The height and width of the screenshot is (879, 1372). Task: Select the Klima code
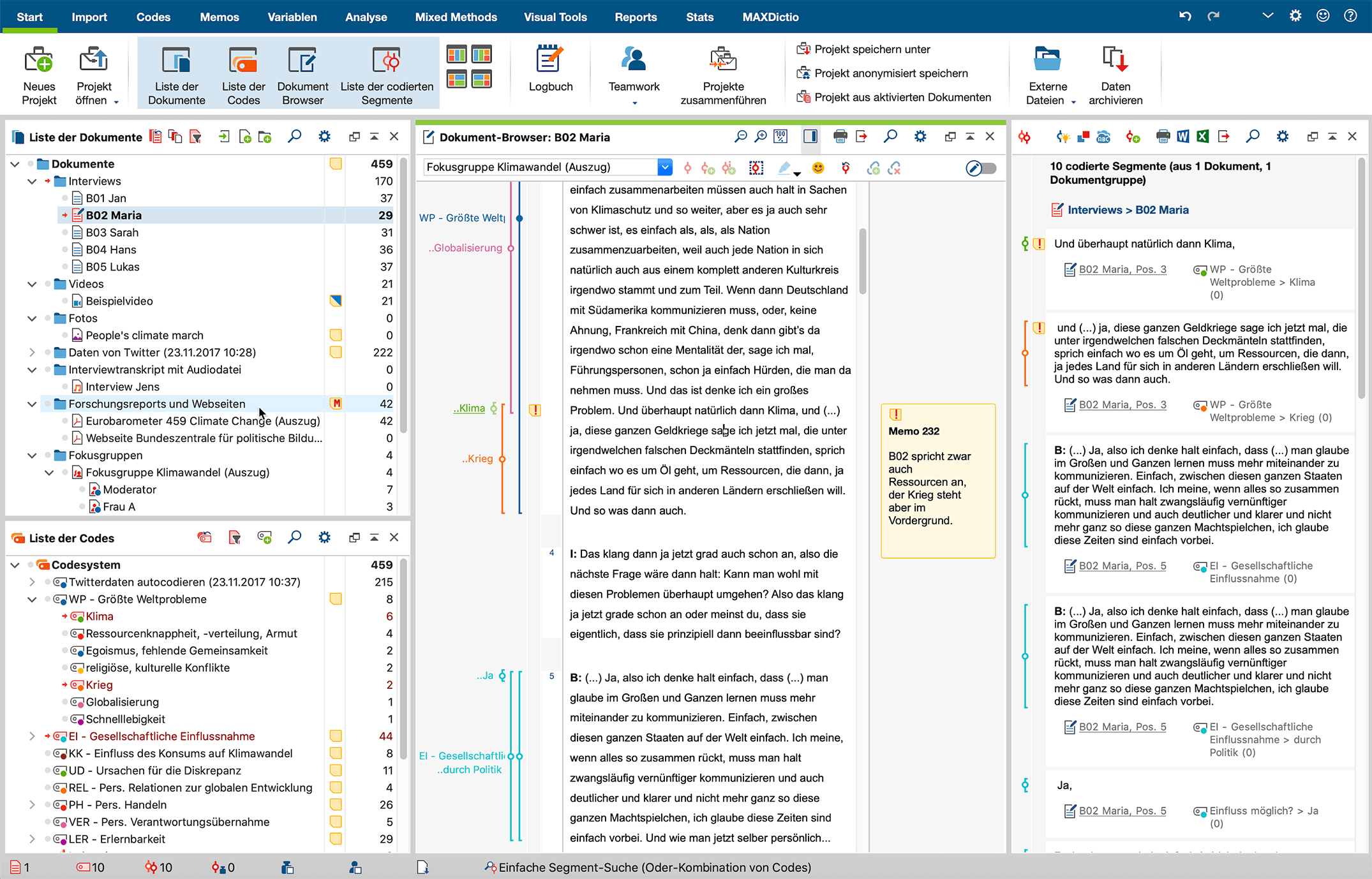click(x=100, y=617)
